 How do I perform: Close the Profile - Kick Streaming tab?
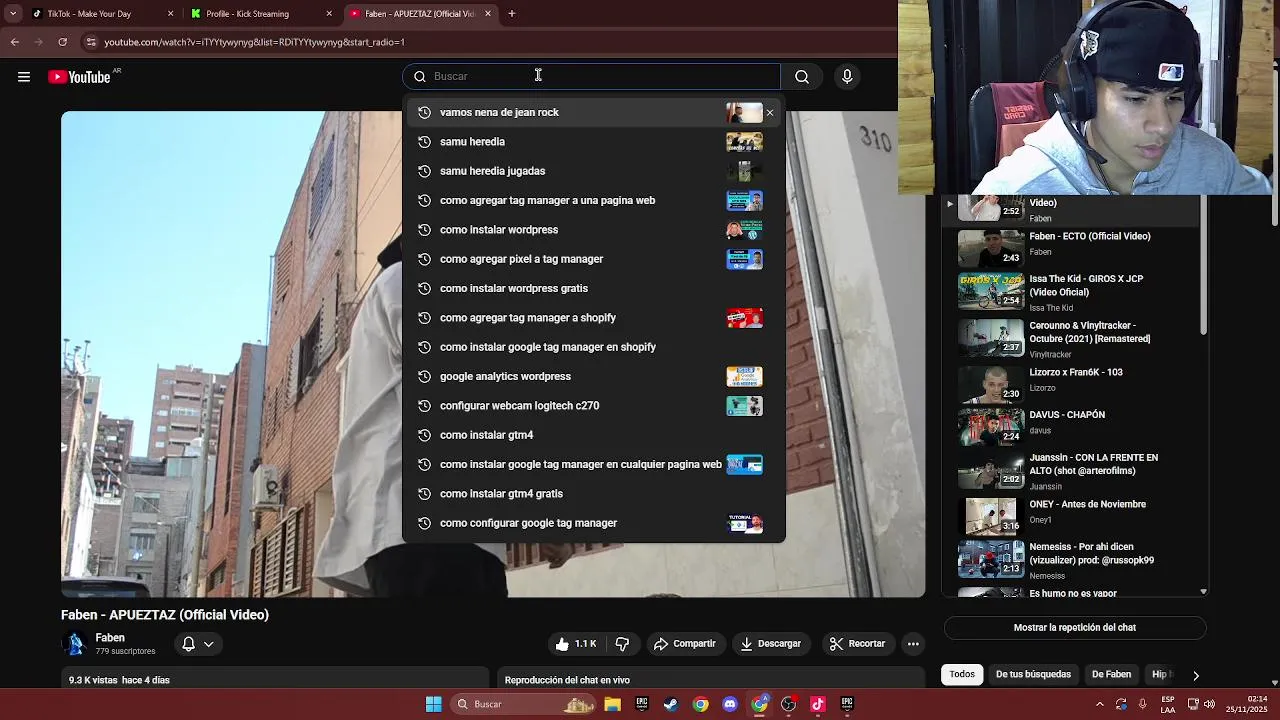tap(329, 14)
